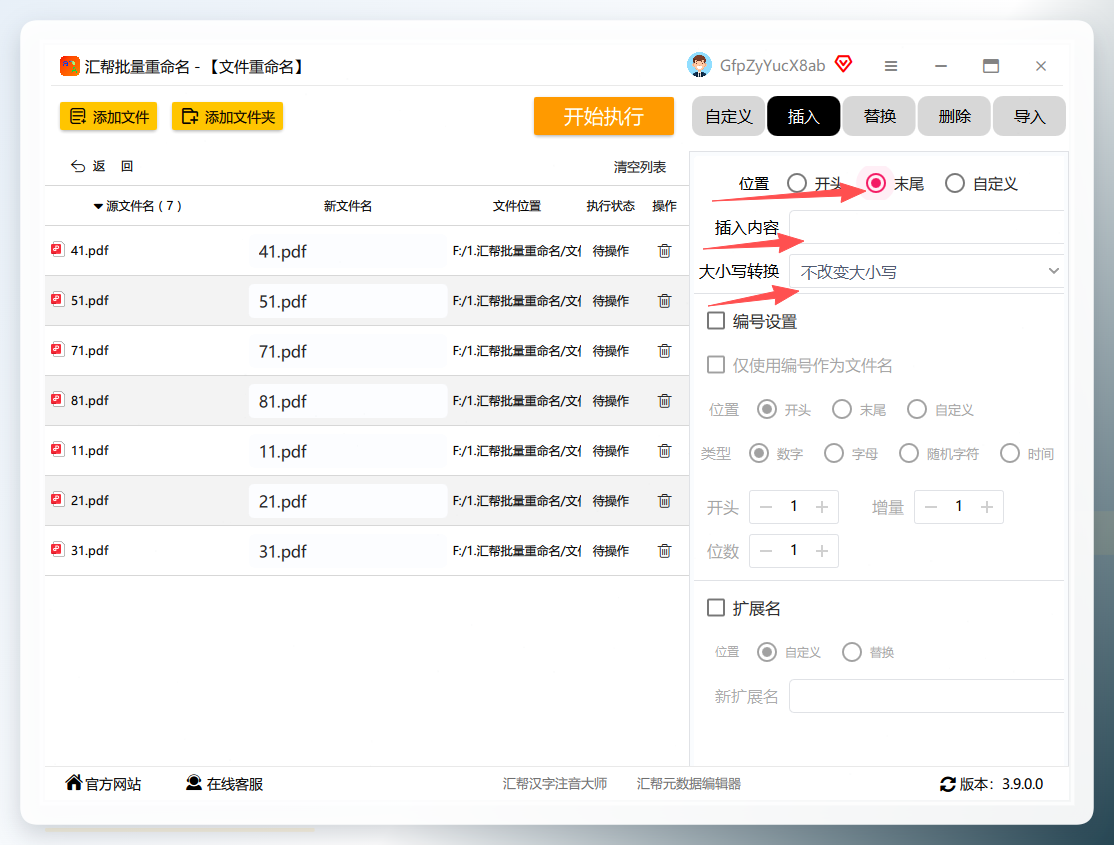Check 仅使用编号作为文件名 option

(716, 365)
